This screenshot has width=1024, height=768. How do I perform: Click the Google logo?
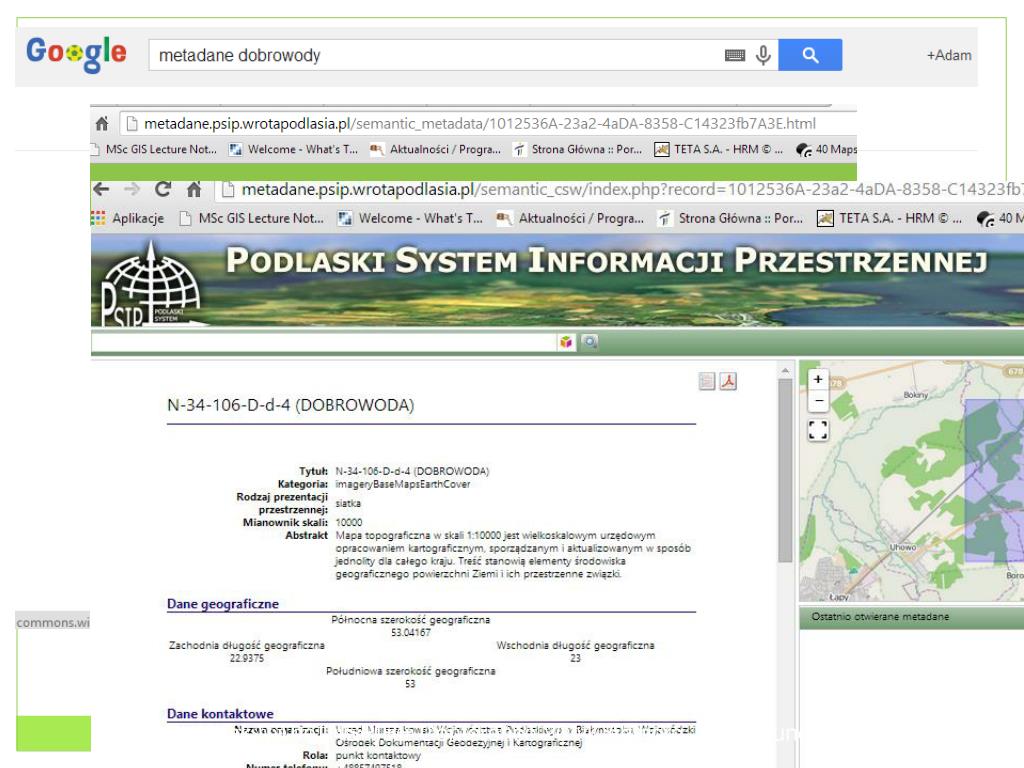point(76,54)
